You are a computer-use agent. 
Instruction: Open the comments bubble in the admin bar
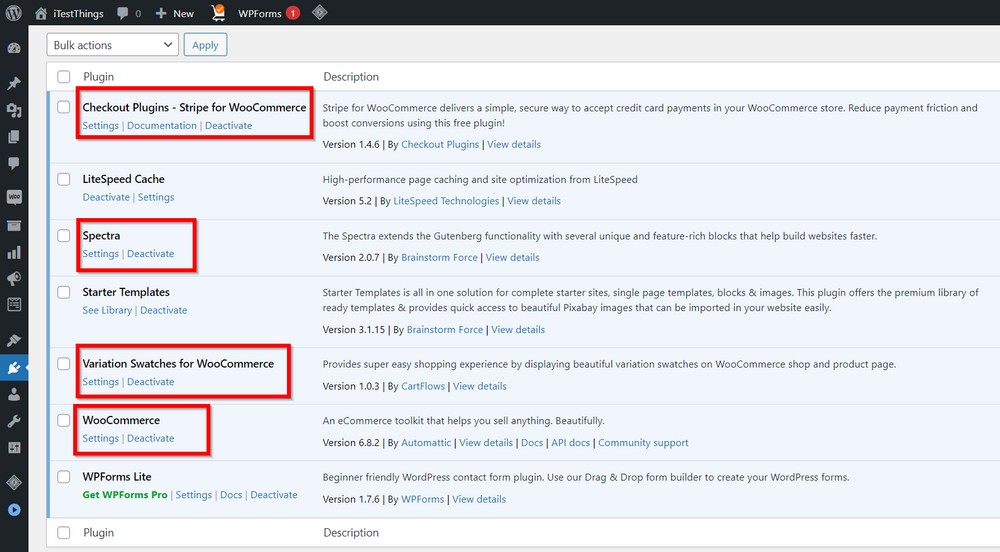[122, 13]
